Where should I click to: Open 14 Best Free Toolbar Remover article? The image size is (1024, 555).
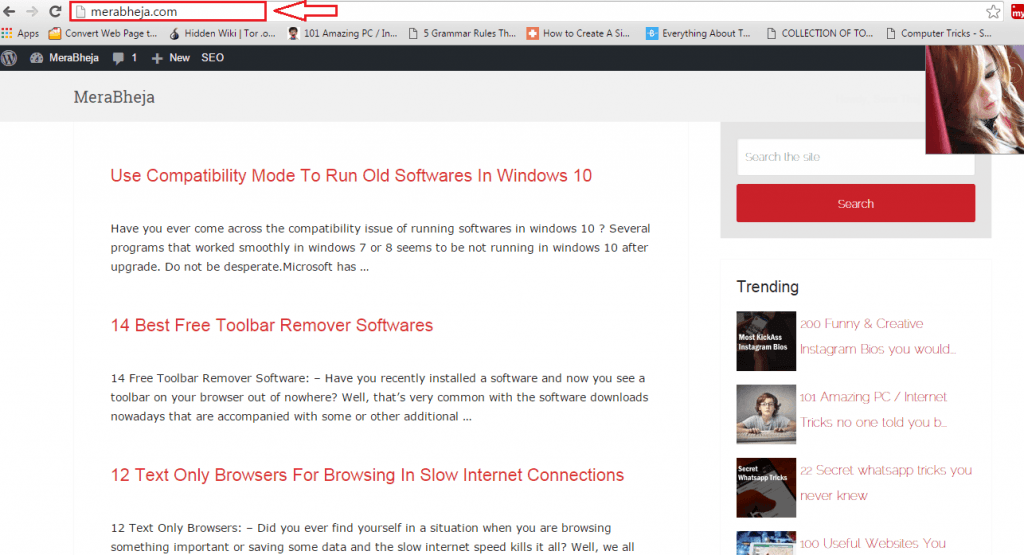coord(272,326)
